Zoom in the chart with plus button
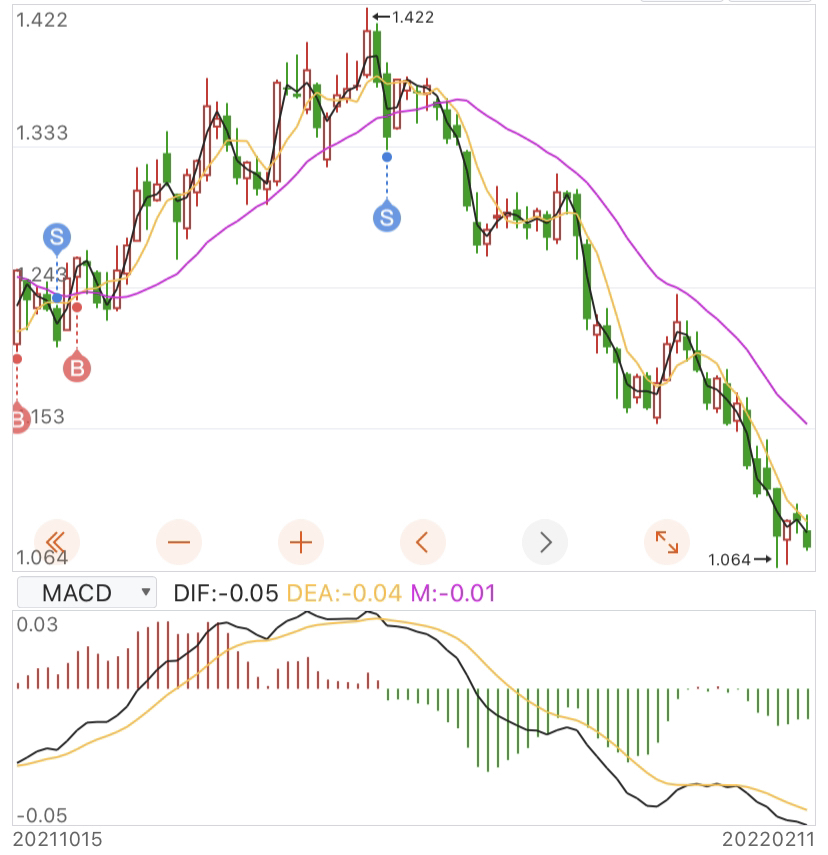The width and height of the screenshot is (828, 855). pyautogui.click(x=301, y=543)
